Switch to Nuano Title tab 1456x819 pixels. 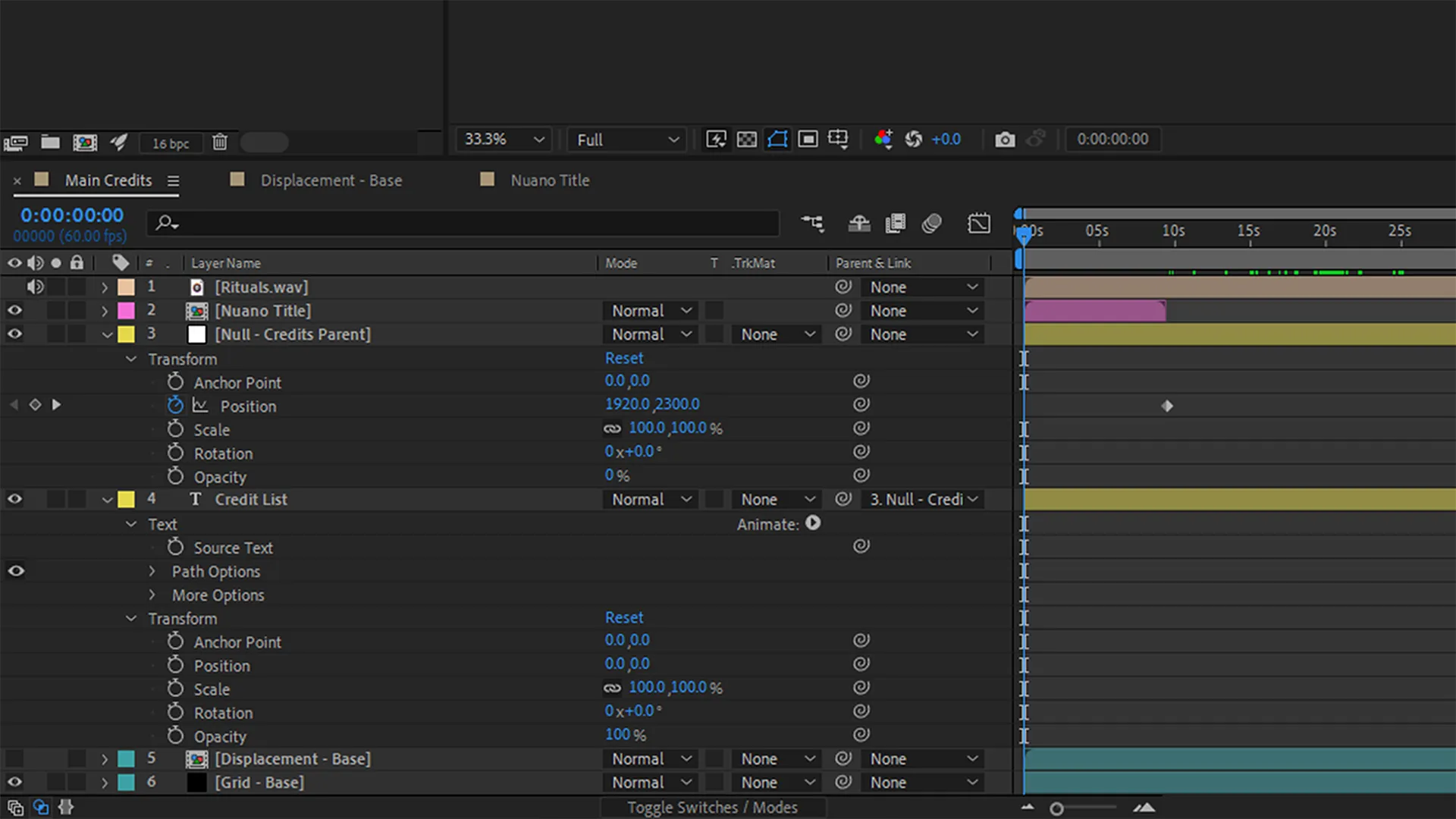(550, 180)
